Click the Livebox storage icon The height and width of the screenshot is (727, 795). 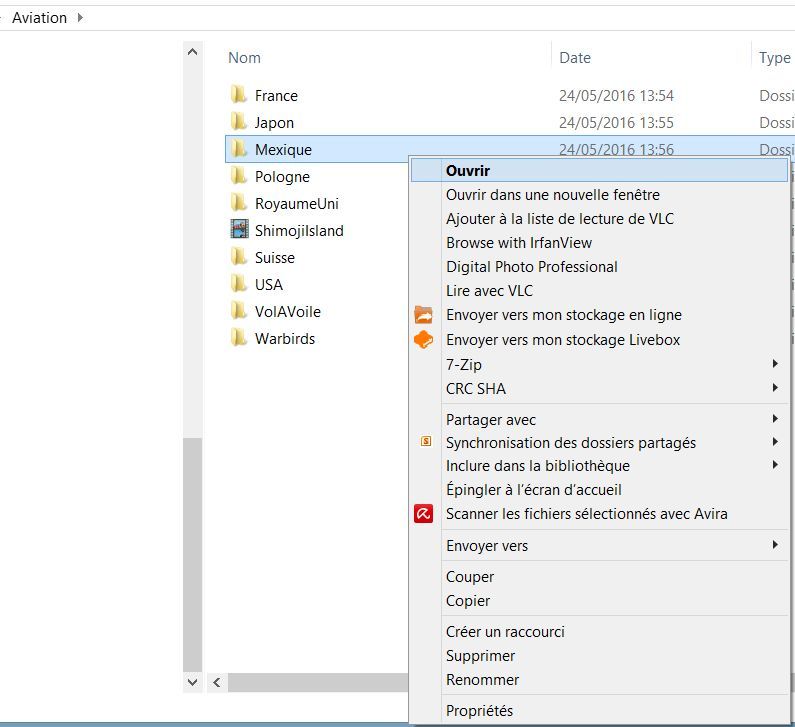point(424,340)
